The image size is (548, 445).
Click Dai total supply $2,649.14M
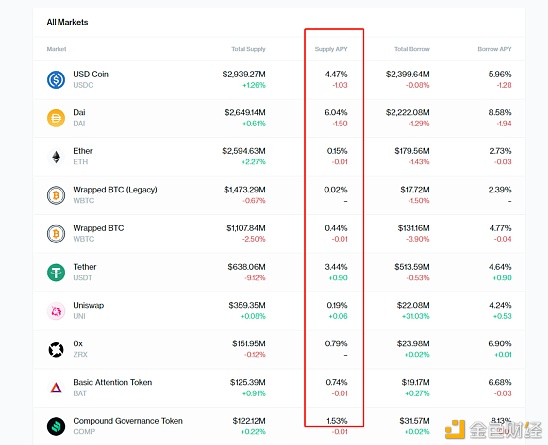[245, 112]
